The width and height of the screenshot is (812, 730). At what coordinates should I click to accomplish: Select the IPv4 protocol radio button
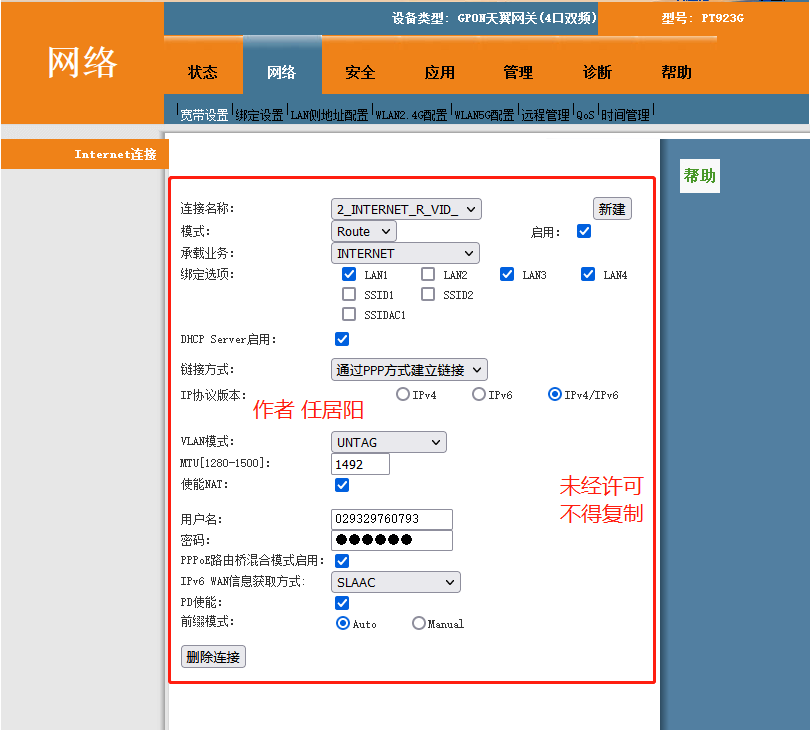point(403,395)
